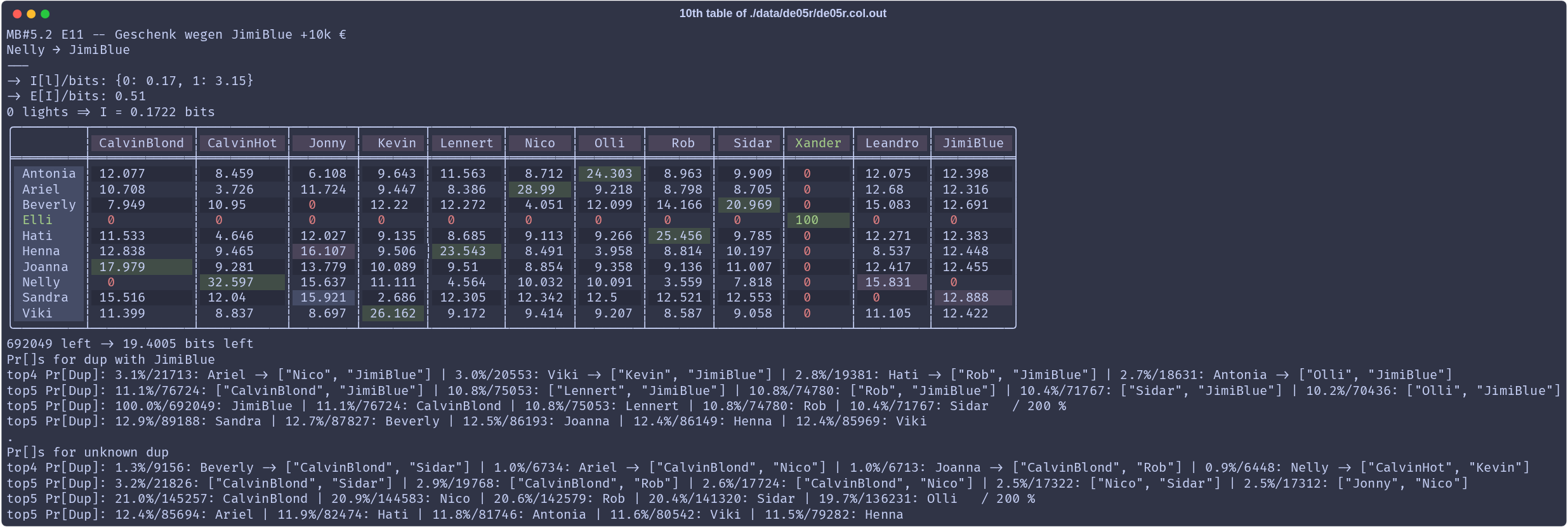
Task: Select the 28.99 cell in Nico column
Action: point(539,189)
